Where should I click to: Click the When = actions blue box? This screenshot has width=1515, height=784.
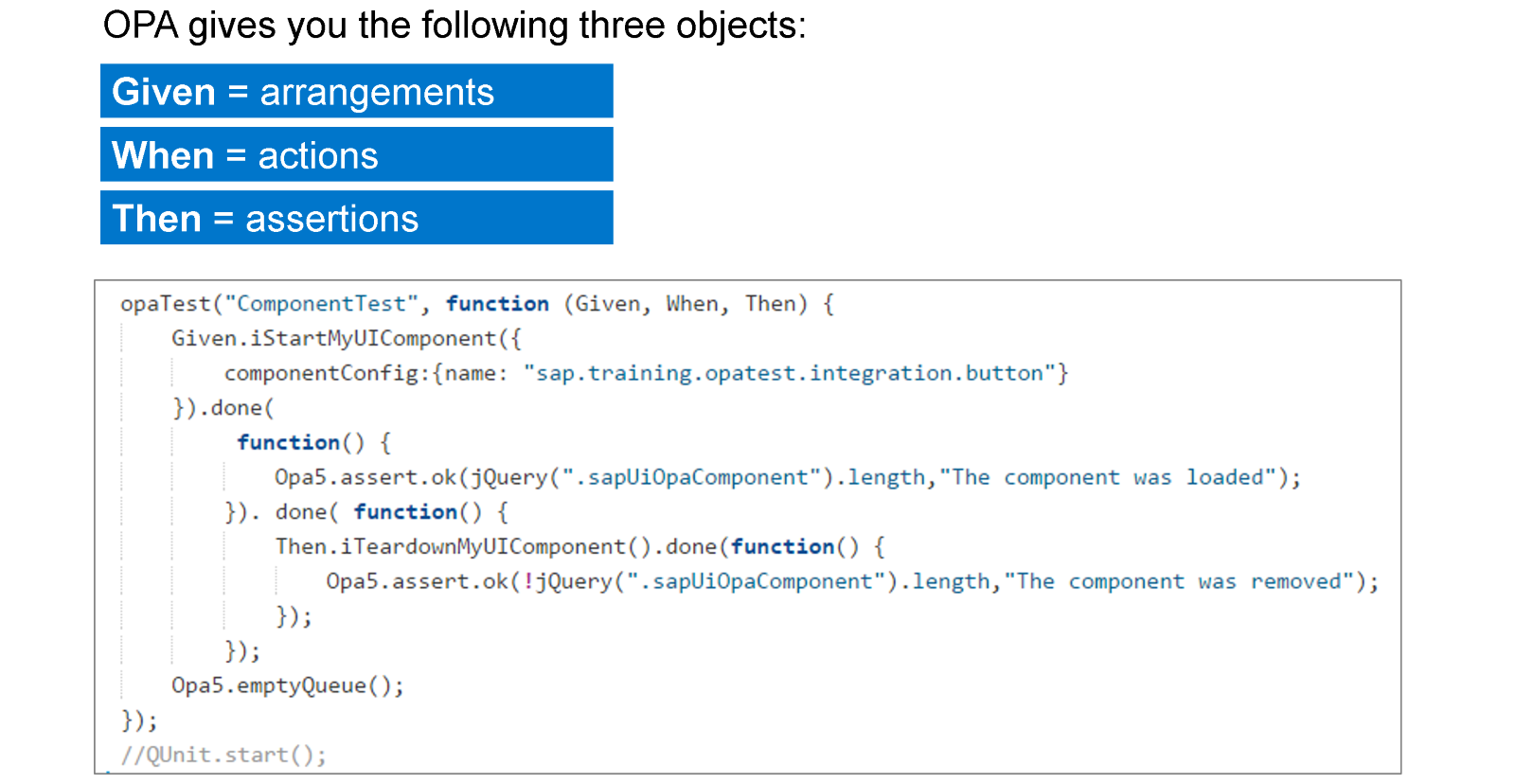pyautogui.click(x=356, y=154)
